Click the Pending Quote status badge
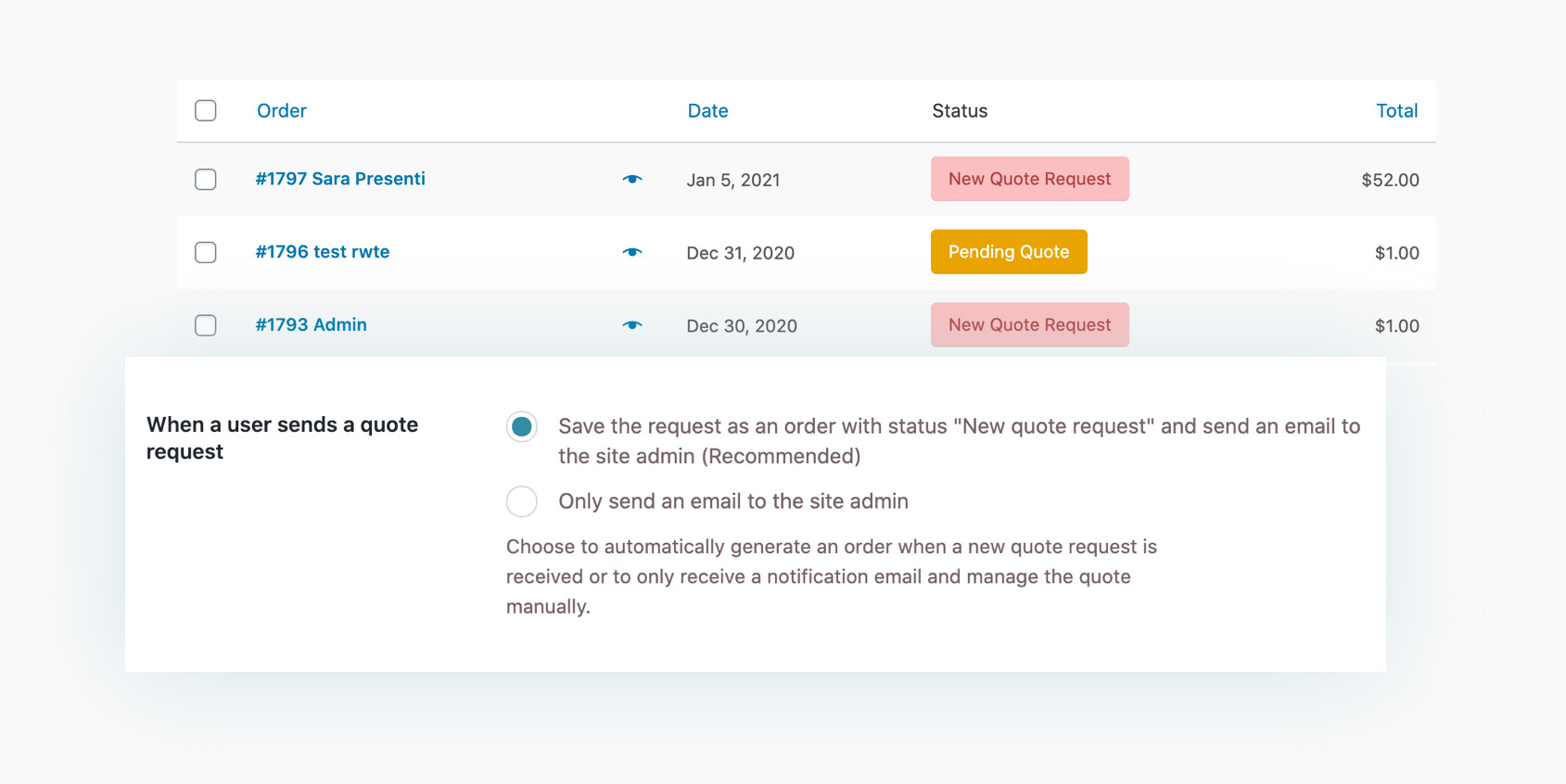Viewport: 1566px width, 784px height. pos(1009,252)
